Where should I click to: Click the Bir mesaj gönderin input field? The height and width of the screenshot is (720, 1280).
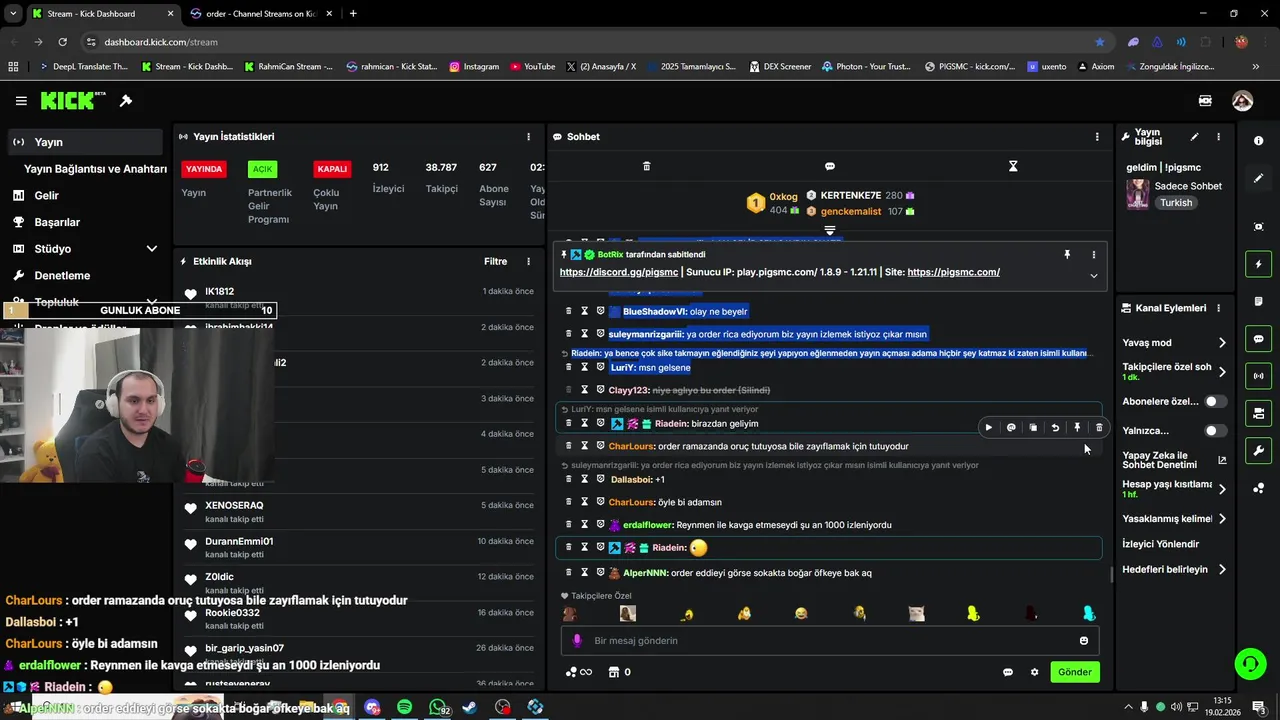click(829, 641)
